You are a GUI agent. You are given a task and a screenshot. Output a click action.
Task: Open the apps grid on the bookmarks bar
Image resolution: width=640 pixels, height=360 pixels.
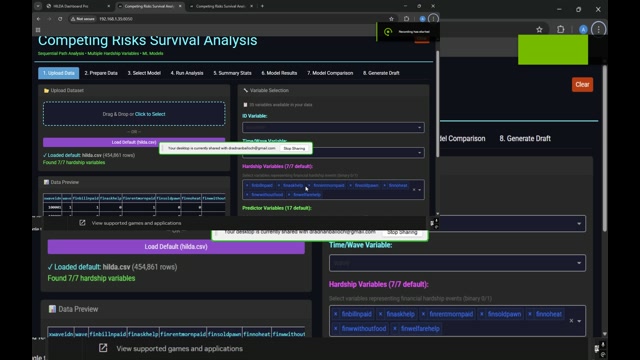pyautogui.click(x=38, y=30)
